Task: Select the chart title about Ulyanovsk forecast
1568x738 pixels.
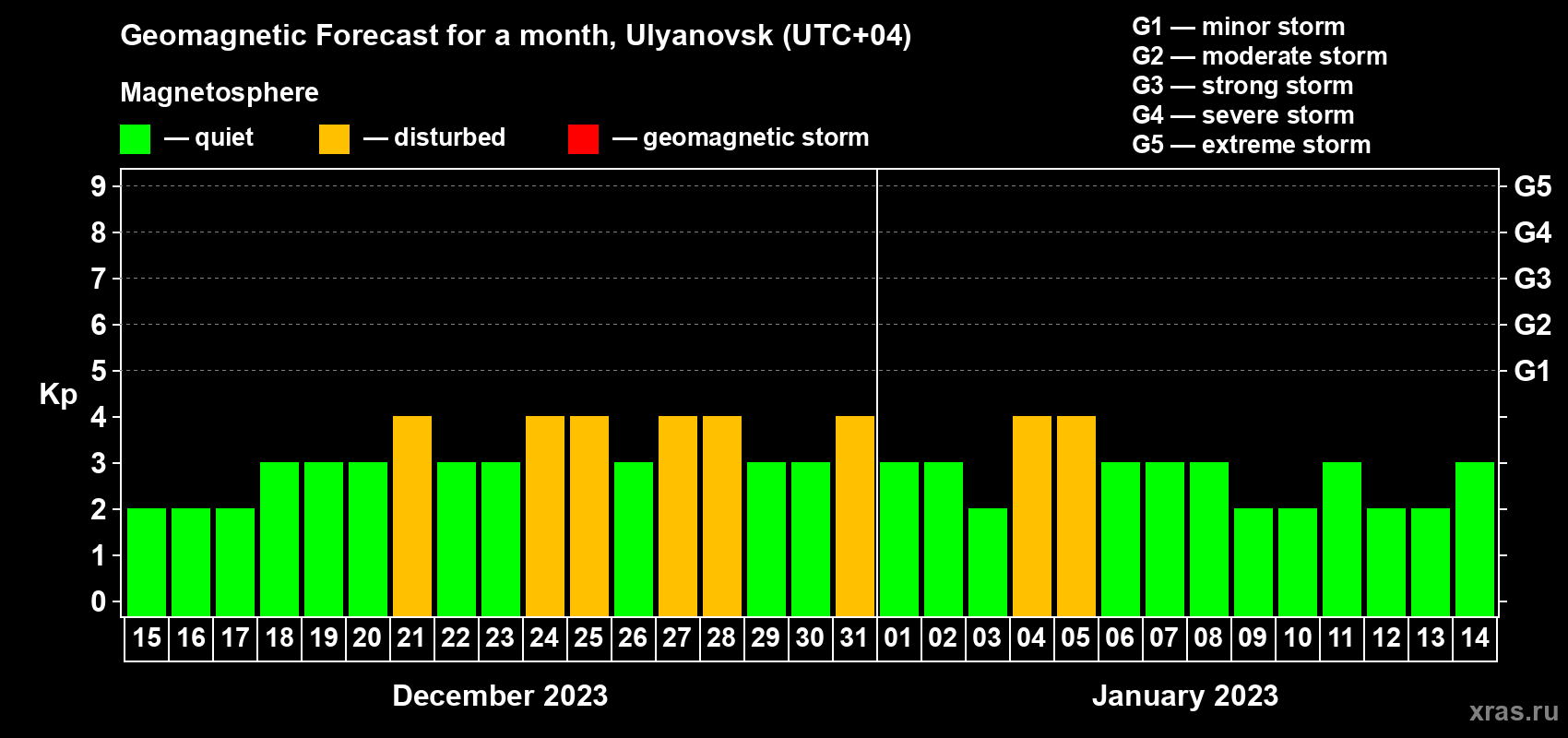Action: tap(516, 36)
